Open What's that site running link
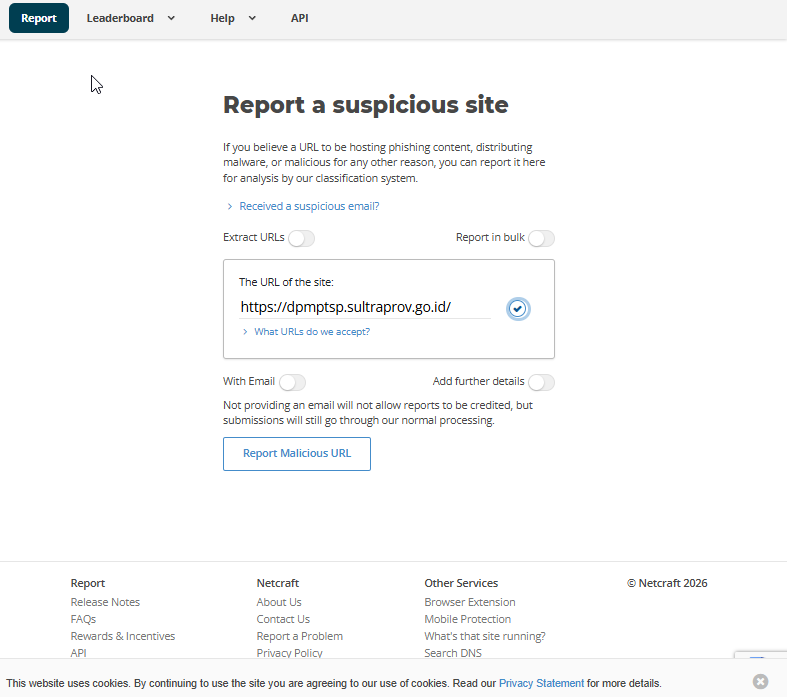This screenshot has width=787, height=697. point(485,636)
